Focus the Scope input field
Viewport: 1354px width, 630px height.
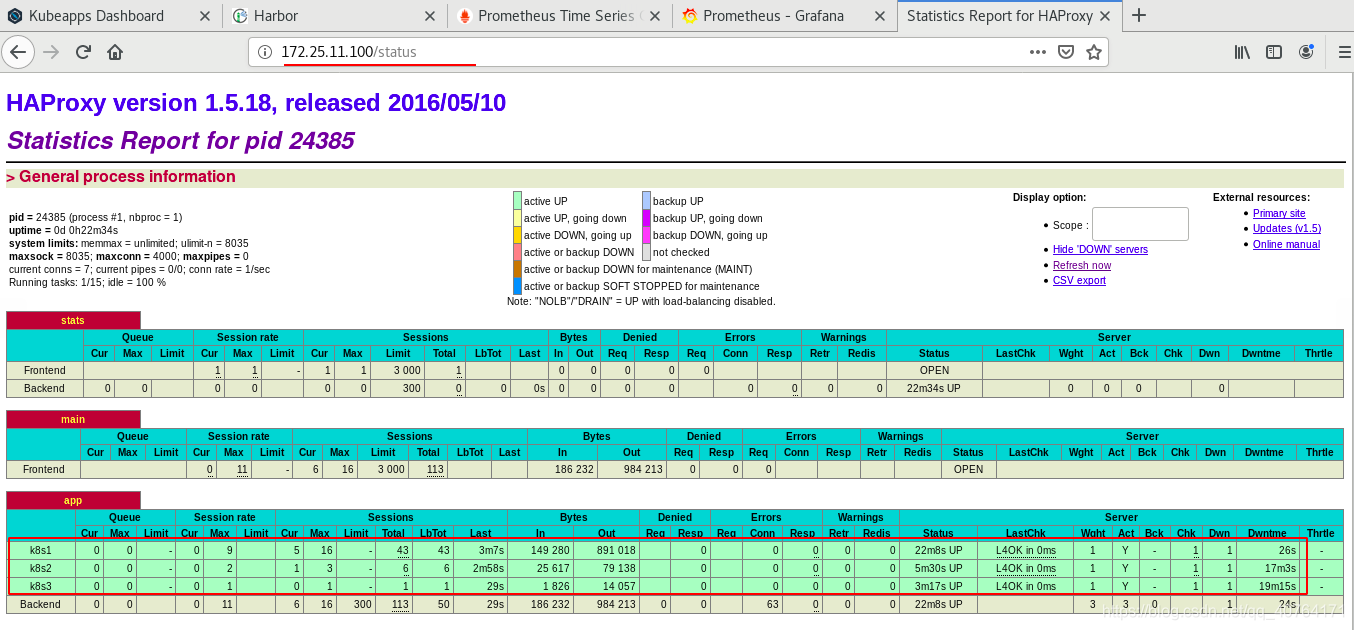[x=1140, y=224]
